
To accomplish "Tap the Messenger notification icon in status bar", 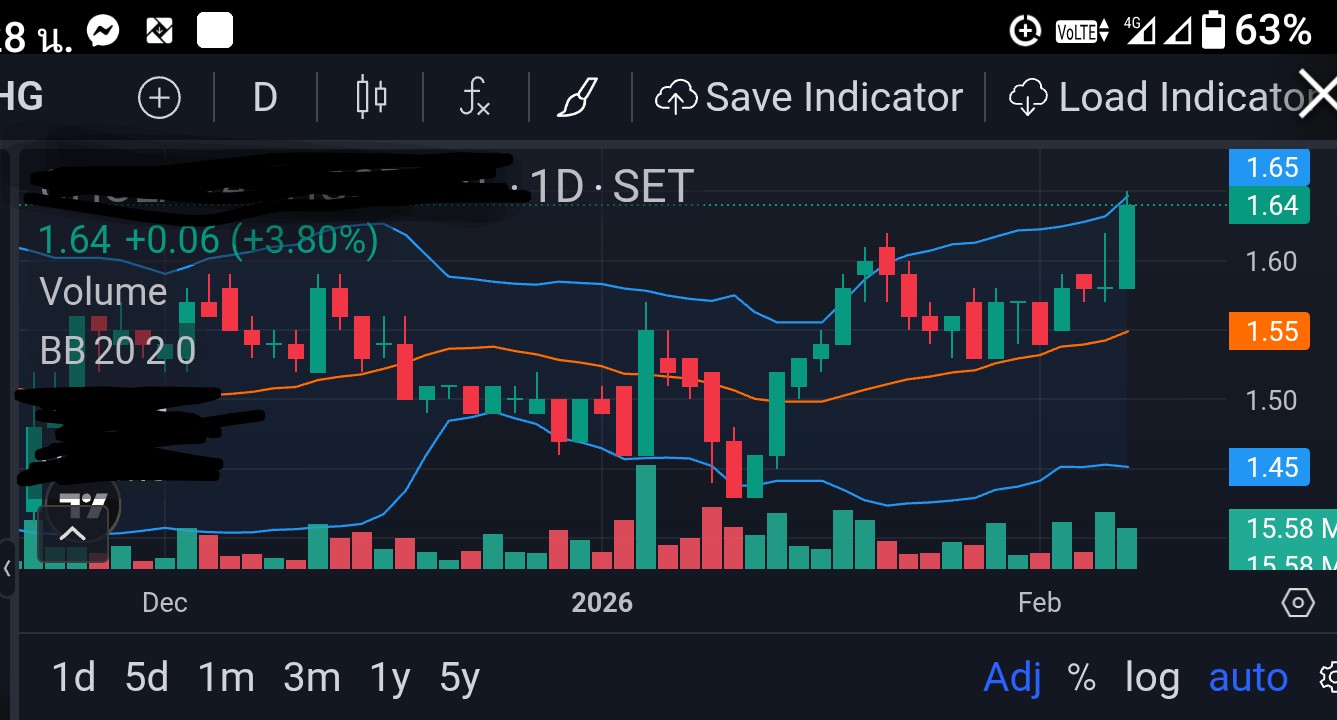I will coord(103,31).
